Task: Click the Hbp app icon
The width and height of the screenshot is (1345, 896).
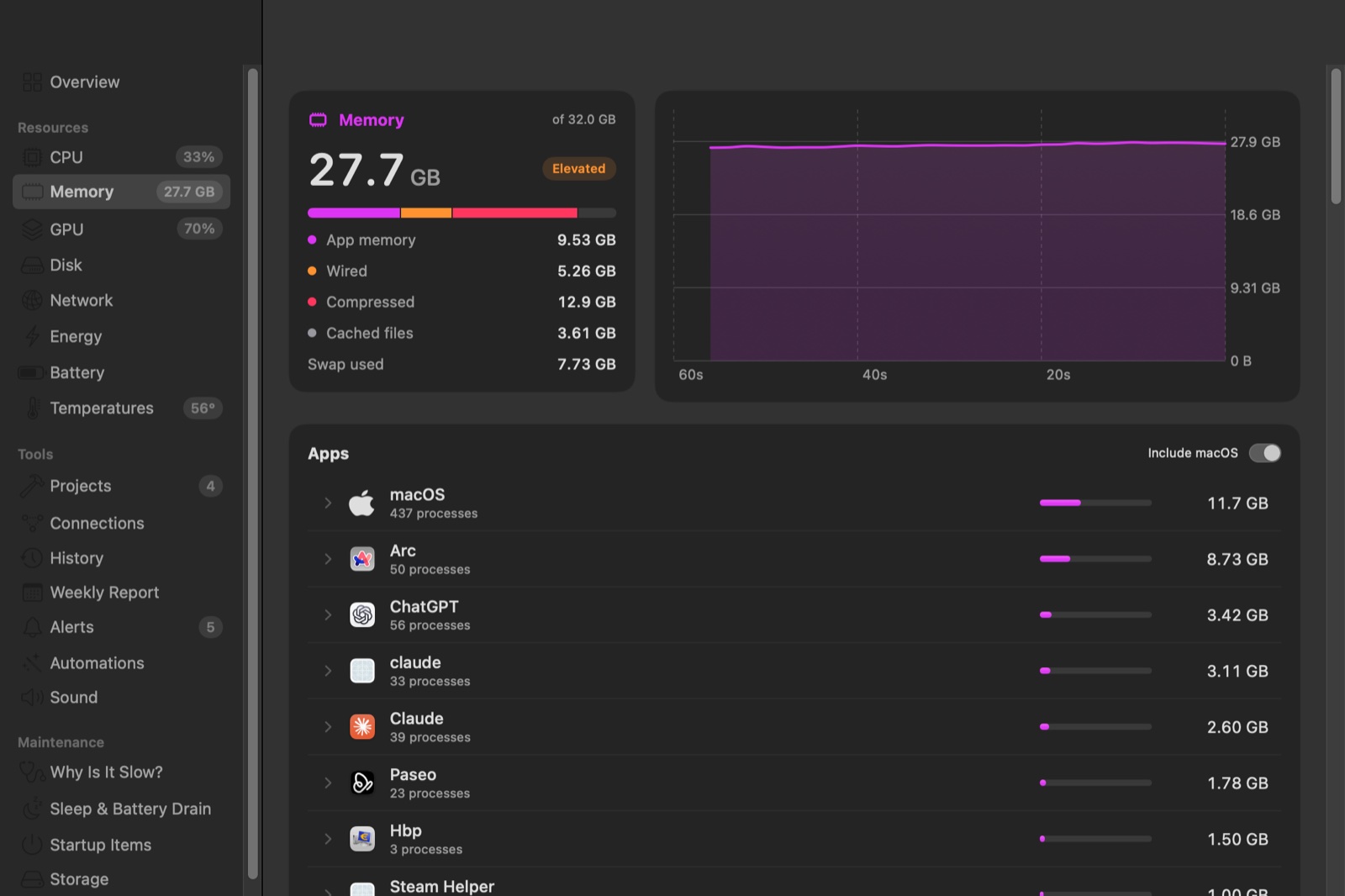Action: click(362, 839)
